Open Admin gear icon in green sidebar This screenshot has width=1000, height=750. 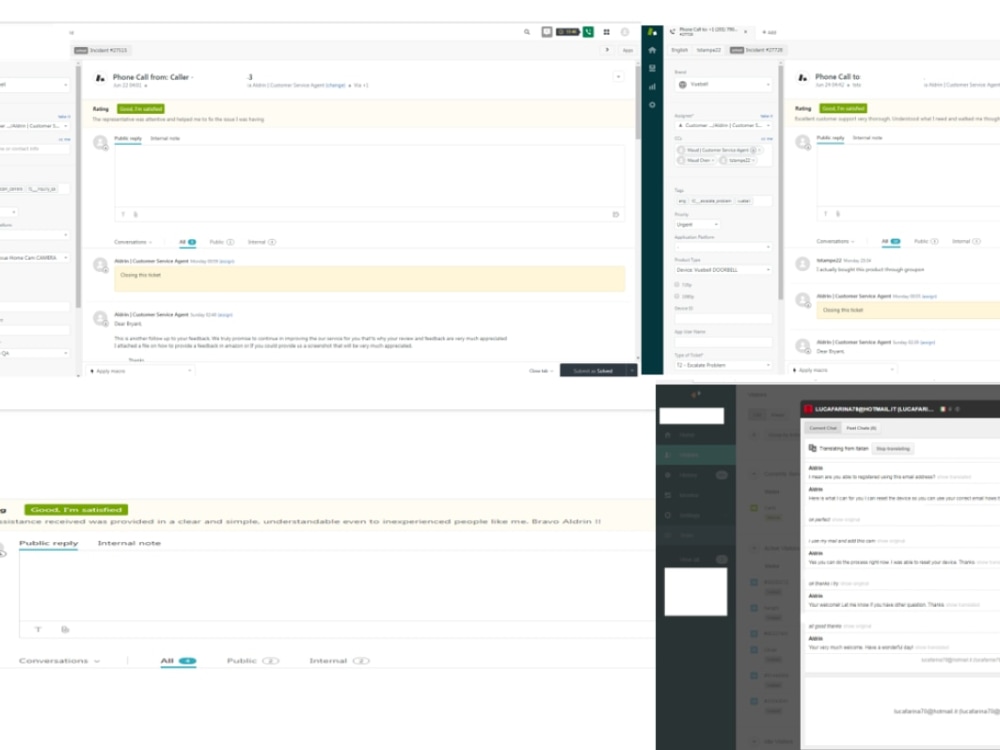tap(652, 105)
